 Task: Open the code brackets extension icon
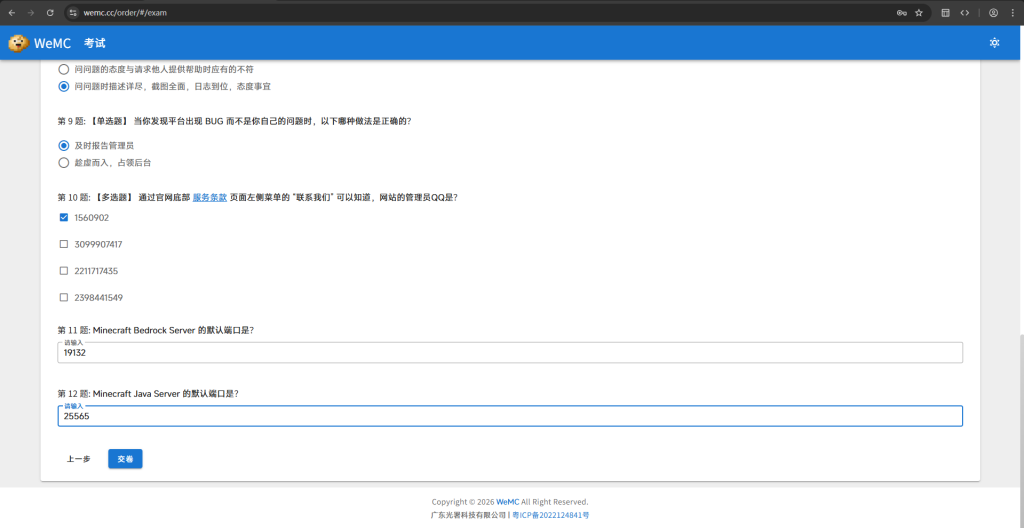965,13
